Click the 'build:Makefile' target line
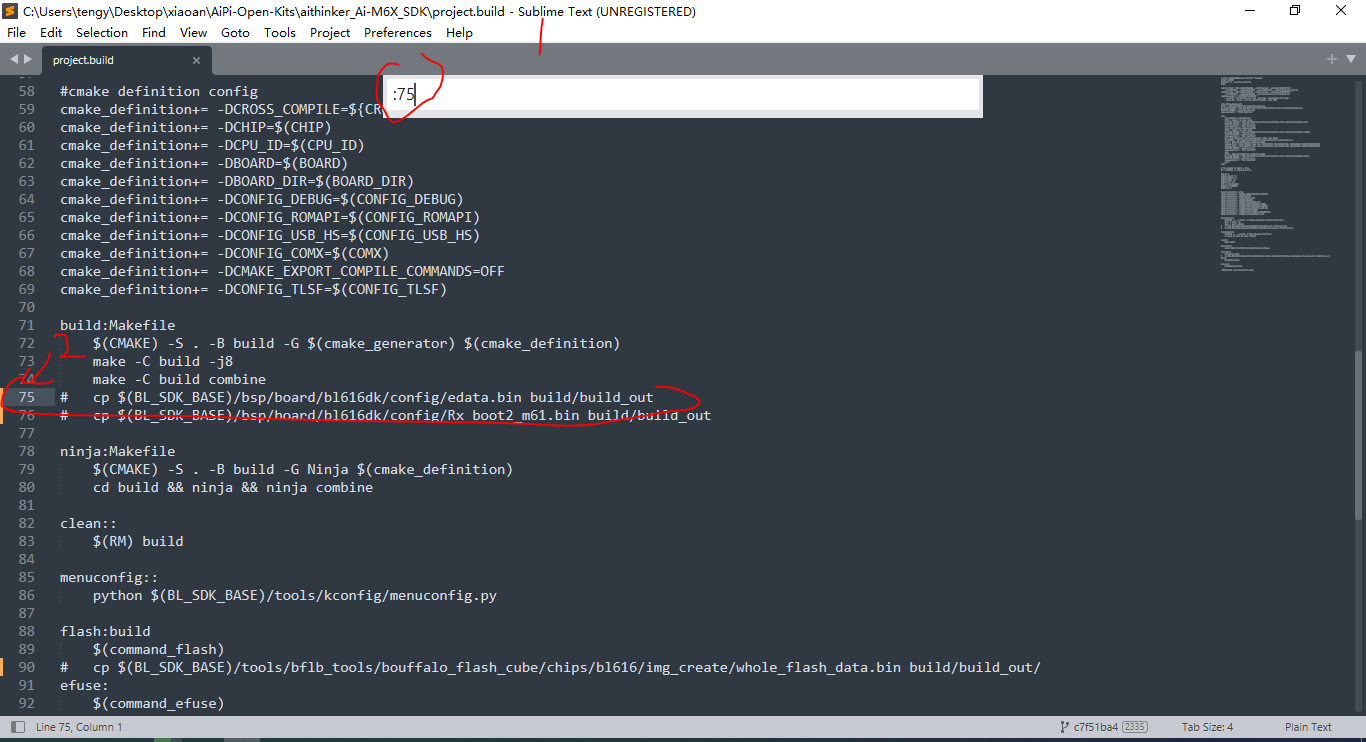This screenshot has height=742, width=1366. pyautogui.click(x=118, y=325)
